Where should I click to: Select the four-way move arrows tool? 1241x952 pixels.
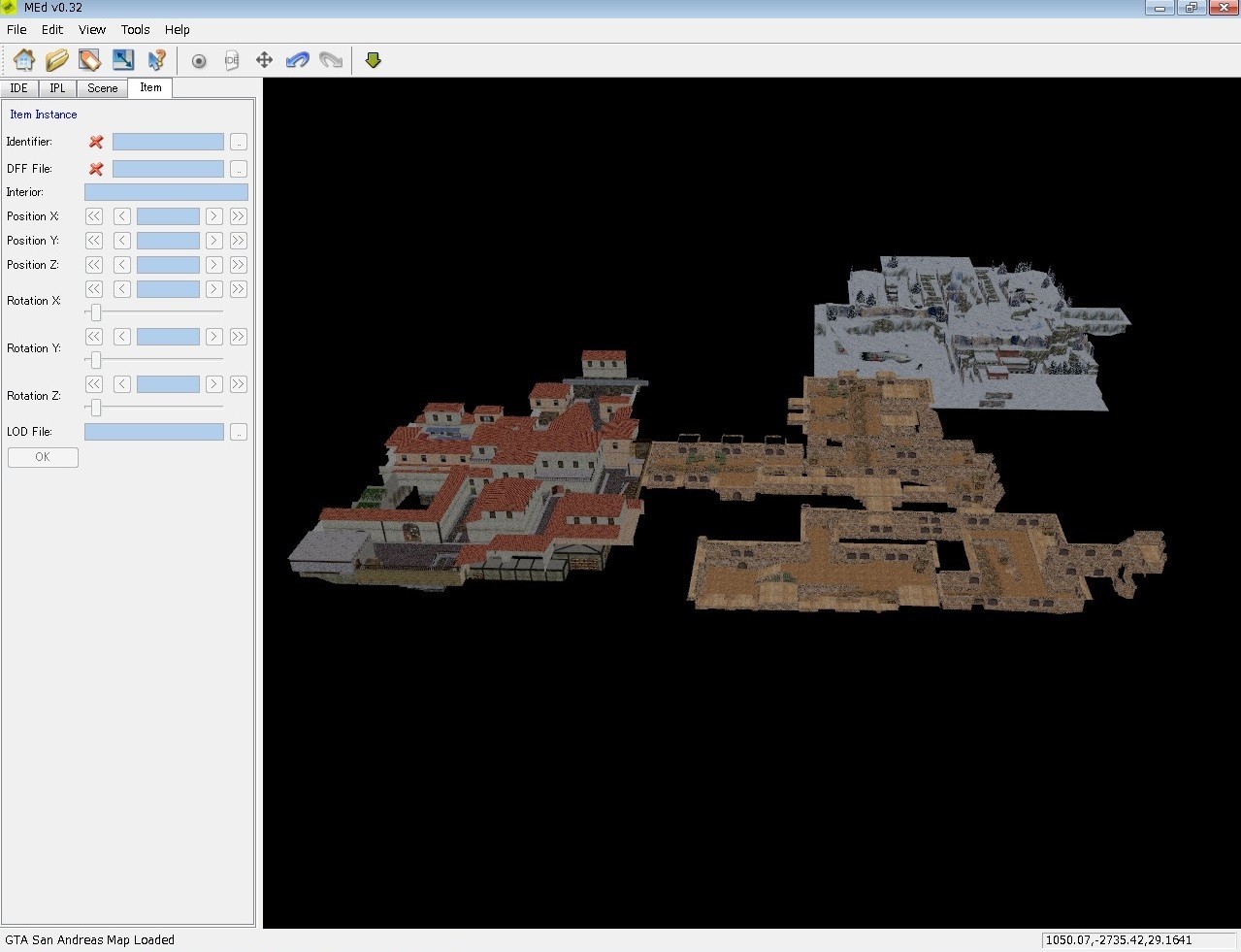pyautogui.click(x=264, y=60)
